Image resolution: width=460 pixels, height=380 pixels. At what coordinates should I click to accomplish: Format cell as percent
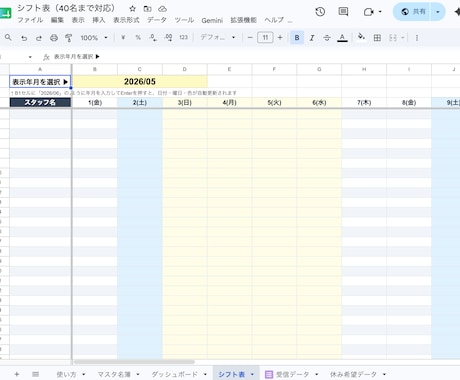click(x=138, y=38)
